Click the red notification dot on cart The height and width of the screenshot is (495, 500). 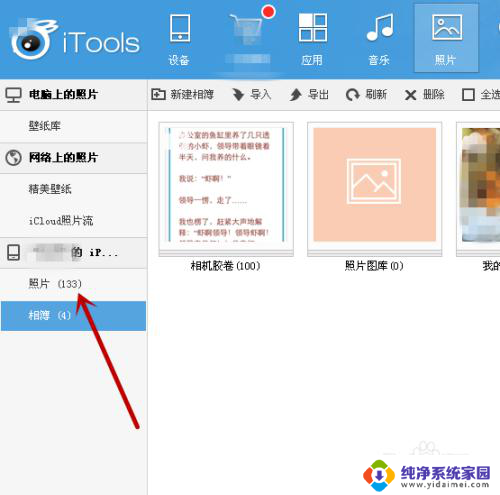click(269, 12)
